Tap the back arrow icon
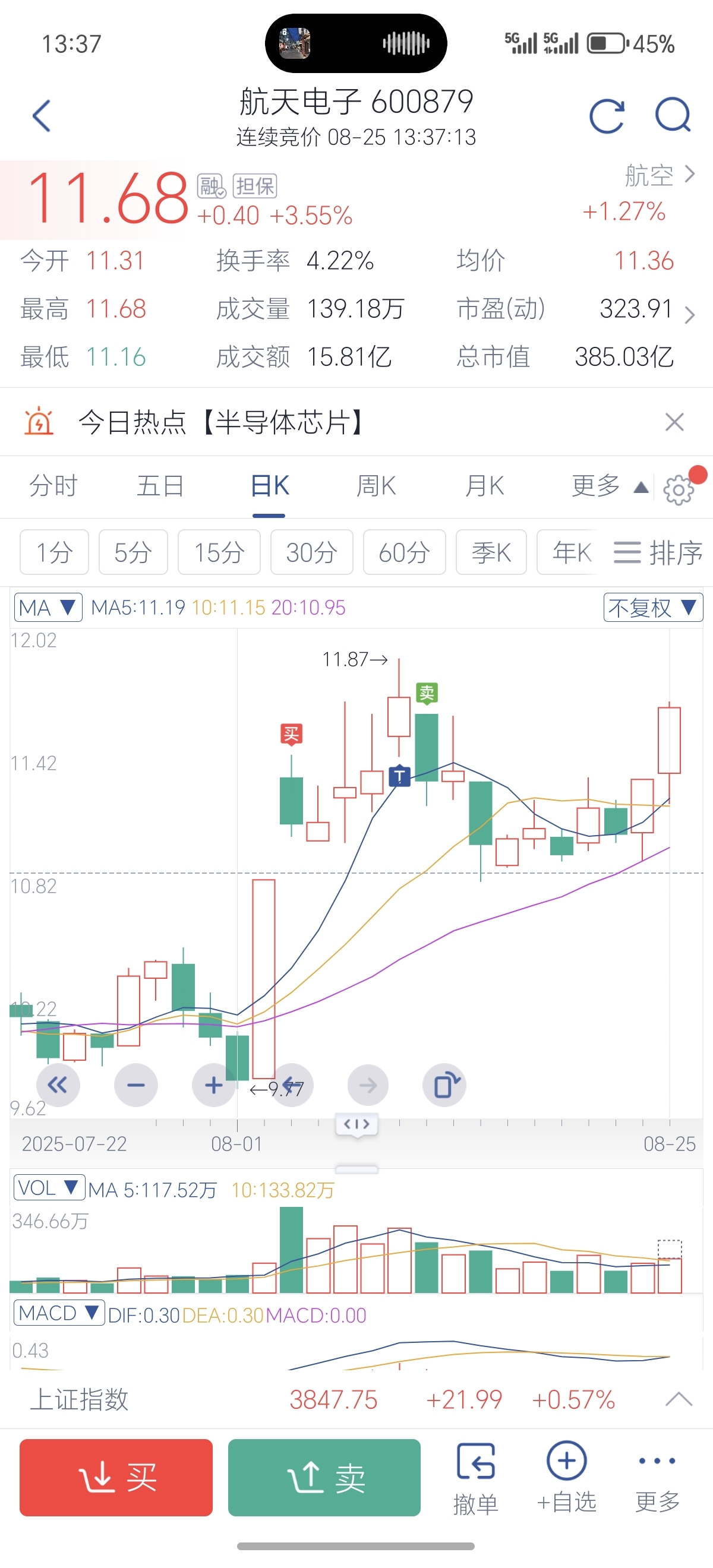 click(42, 116)
